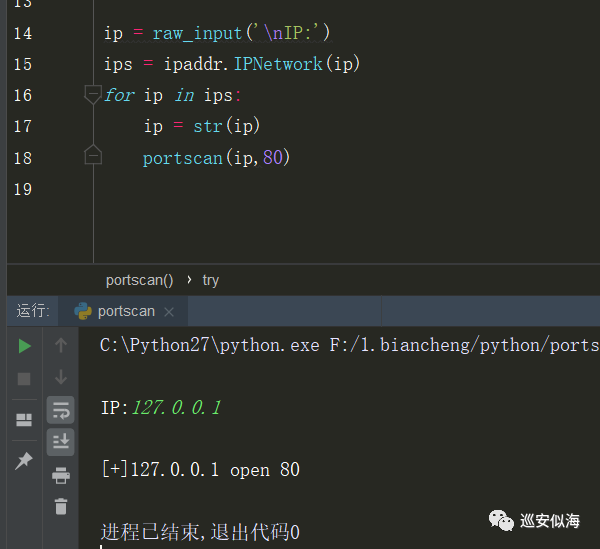The height and width of the screenshot is (549, 600).
Task: Stop the running process with square icon
Action: [24, 379]
